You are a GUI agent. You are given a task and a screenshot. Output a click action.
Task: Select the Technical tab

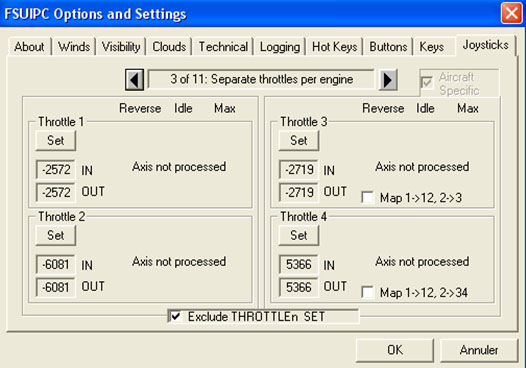tap(223, 47)
